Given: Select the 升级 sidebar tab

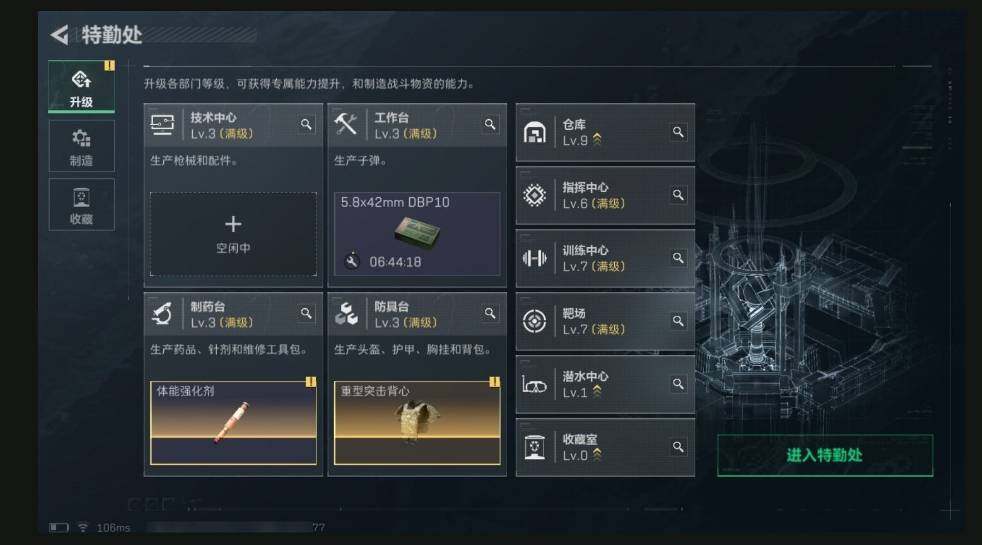Looking at the screenshot, I should [81, 86].
